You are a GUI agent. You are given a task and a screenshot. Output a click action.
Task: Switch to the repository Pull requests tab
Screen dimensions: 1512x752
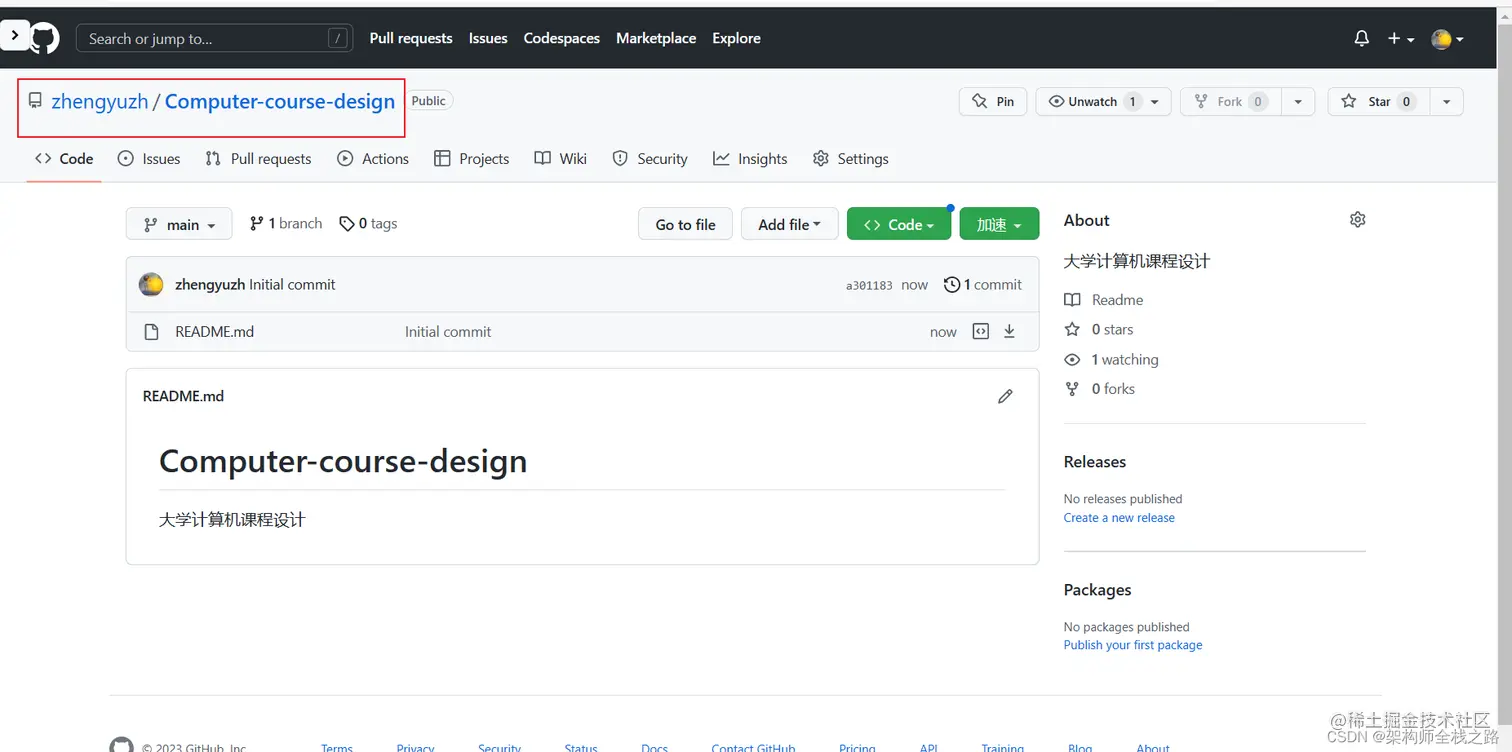pyautogui.click(x=258, y=158)
